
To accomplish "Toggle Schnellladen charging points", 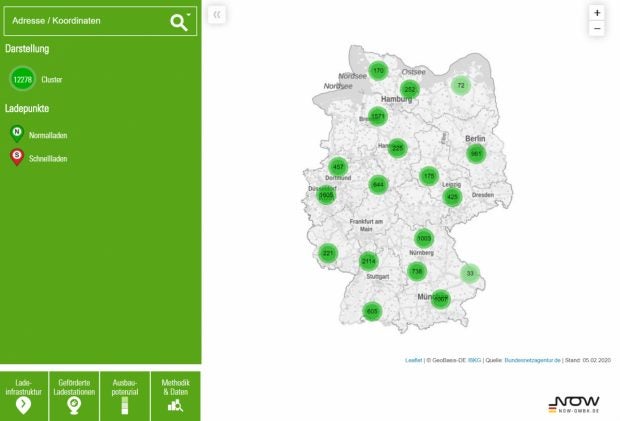I will pyautogui.click(x=16, y=157).
